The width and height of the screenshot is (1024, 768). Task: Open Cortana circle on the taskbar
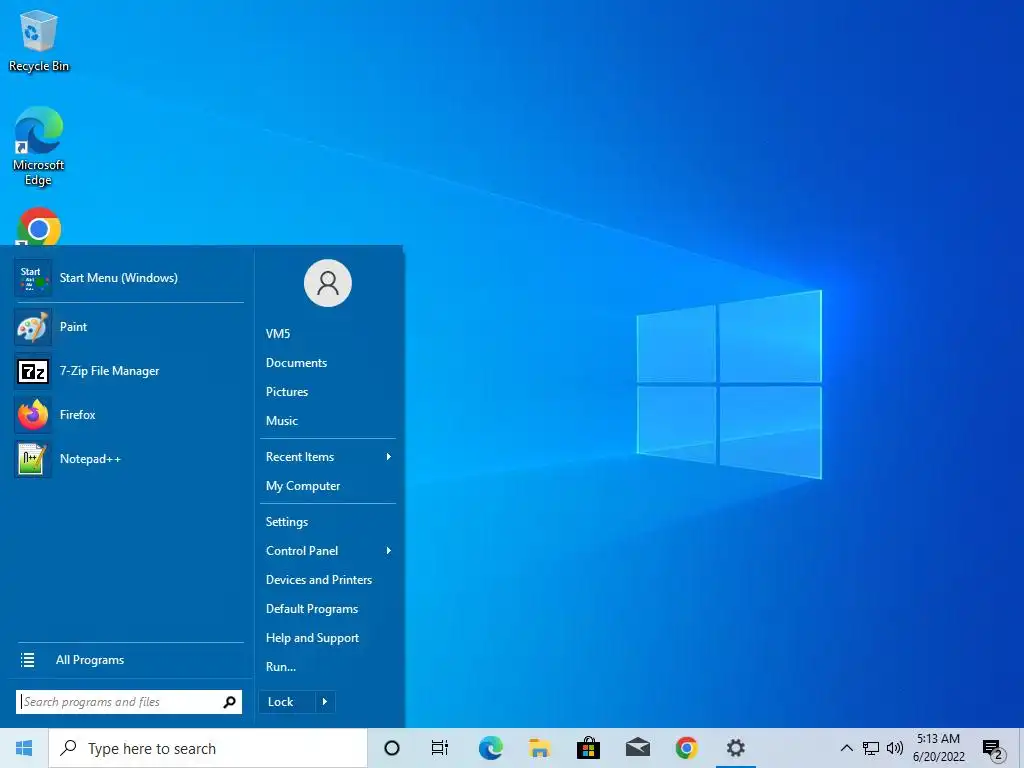pos(392,748)
